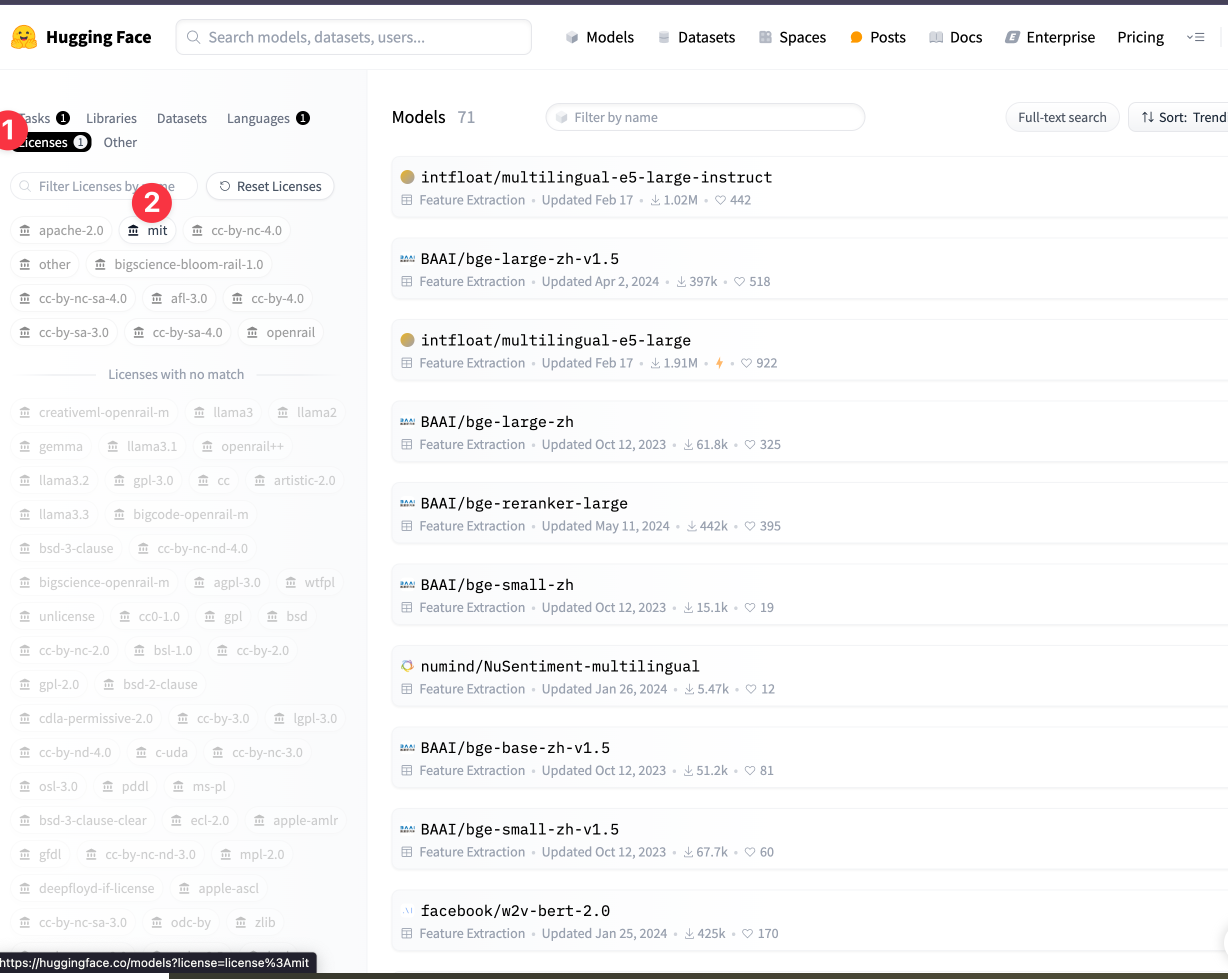Toggle the cc-by-nc-4.0 license filter
Screen dimensions: 1228x979
click(x=237, y=230)
